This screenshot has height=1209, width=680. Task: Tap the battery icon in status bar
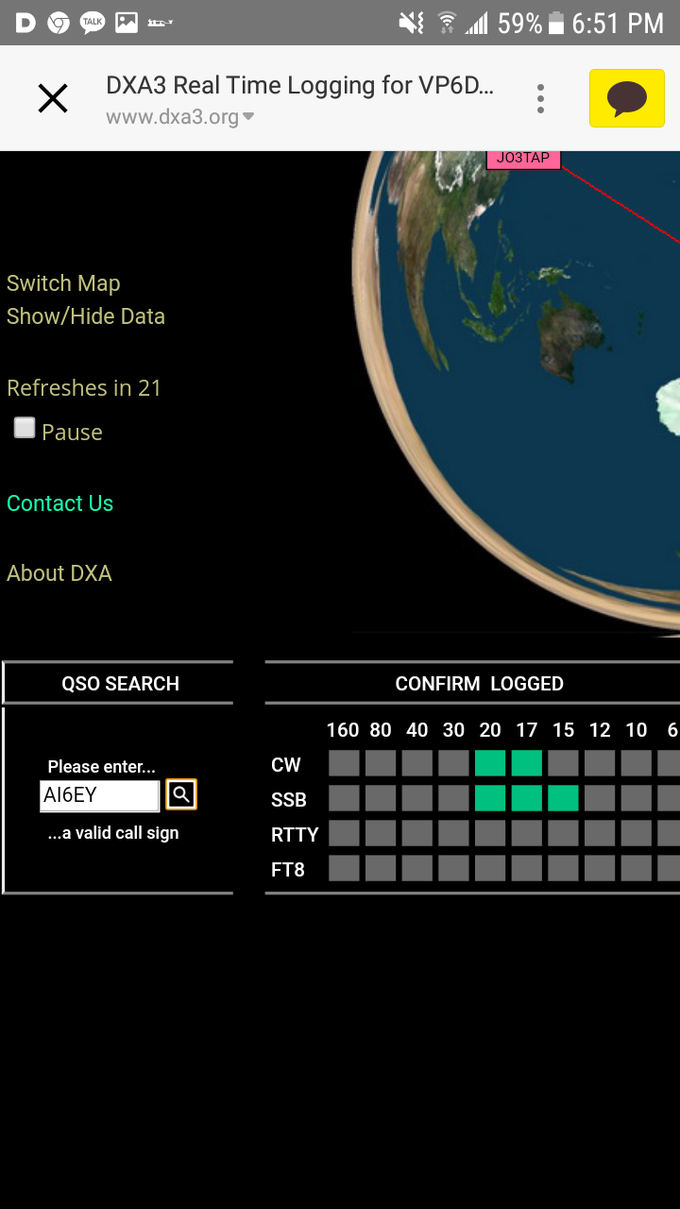coord(557,23)
